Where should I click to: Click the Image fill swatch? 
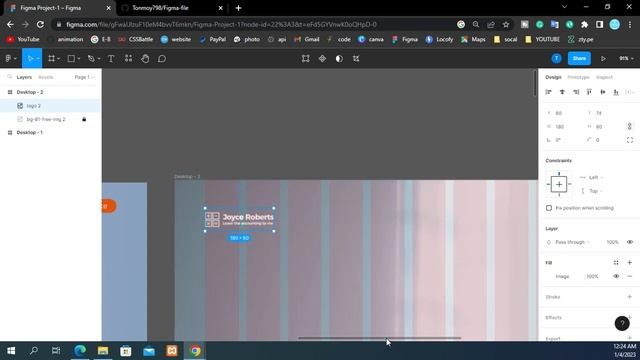tap(549, 276)
